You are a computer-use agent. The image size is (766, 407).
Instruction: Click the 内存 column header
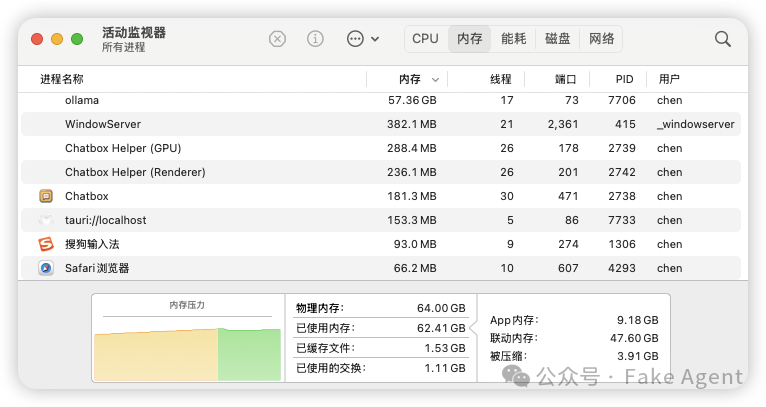(x=409, y=79)
